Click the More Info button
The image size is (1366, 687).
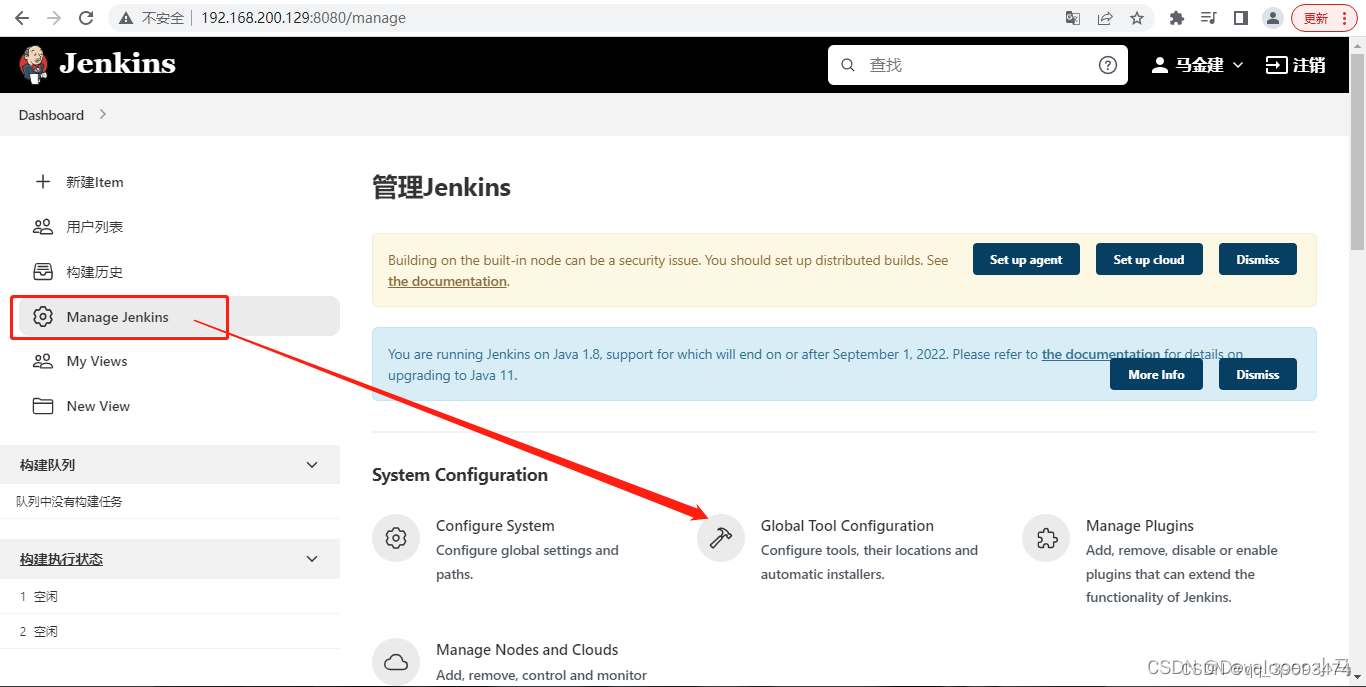click(x=1156, y=374)
